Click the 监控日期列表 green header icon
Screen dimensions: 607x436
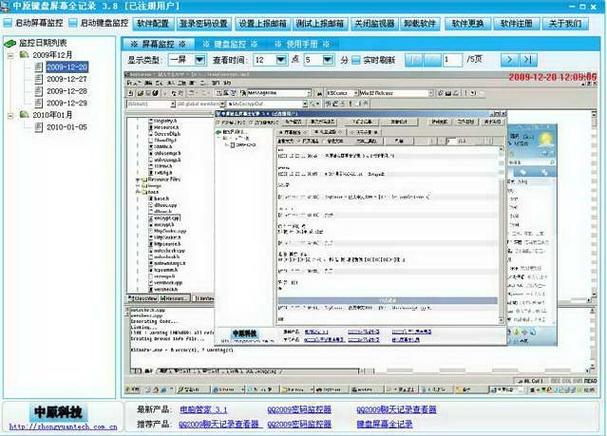pyautogui.click(x=10, y=43)
